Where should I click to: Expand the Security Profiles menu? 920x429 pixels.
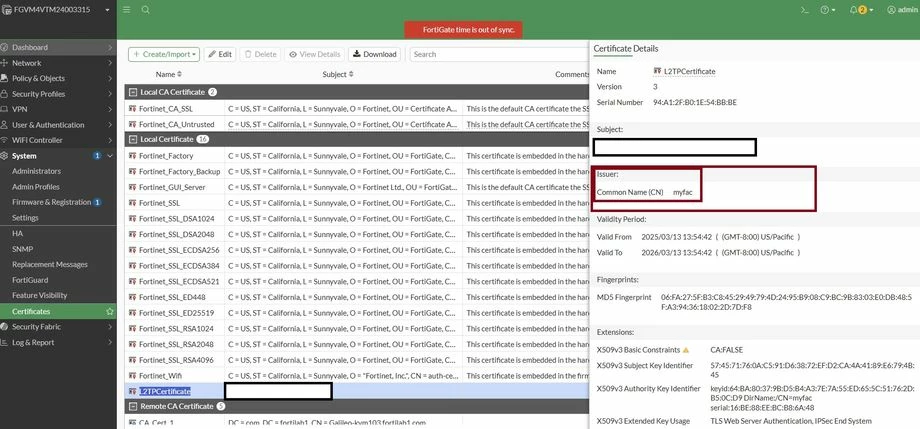click(x=58, y=94)
